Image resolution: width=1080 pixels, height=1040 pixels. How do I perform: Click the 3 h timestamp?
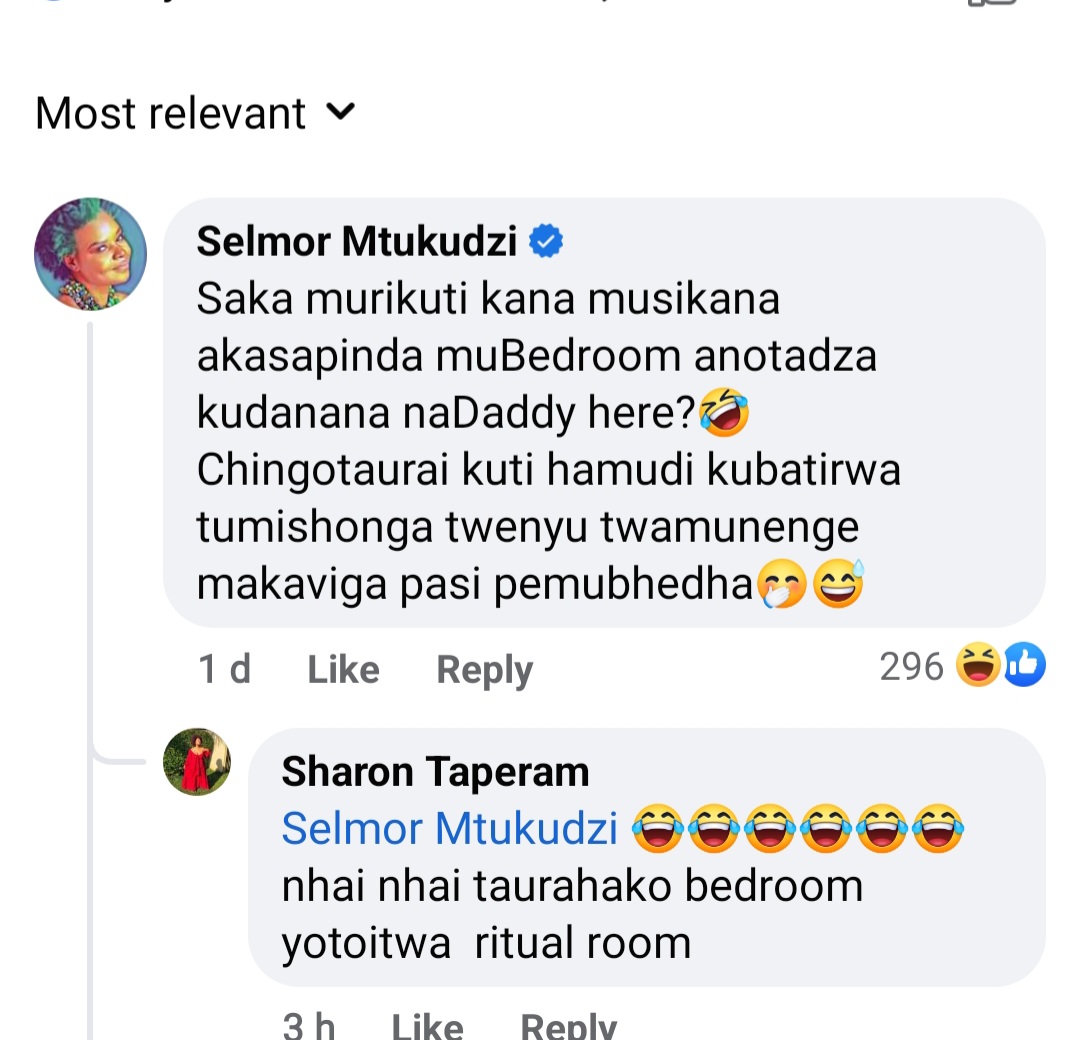point(309,1026)
